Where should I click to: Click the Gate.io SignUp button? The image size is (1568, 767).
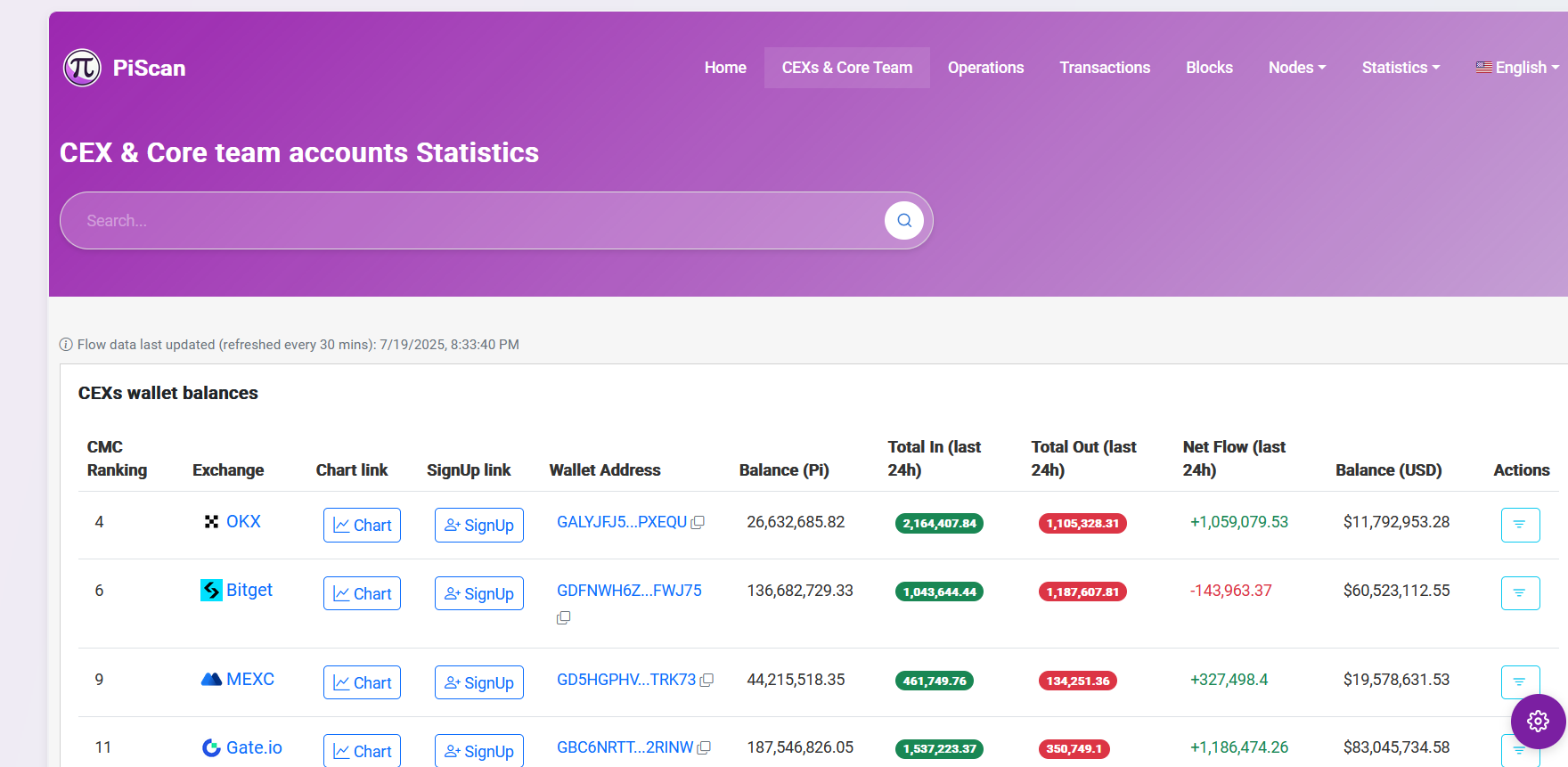click(x=479, y=751)
